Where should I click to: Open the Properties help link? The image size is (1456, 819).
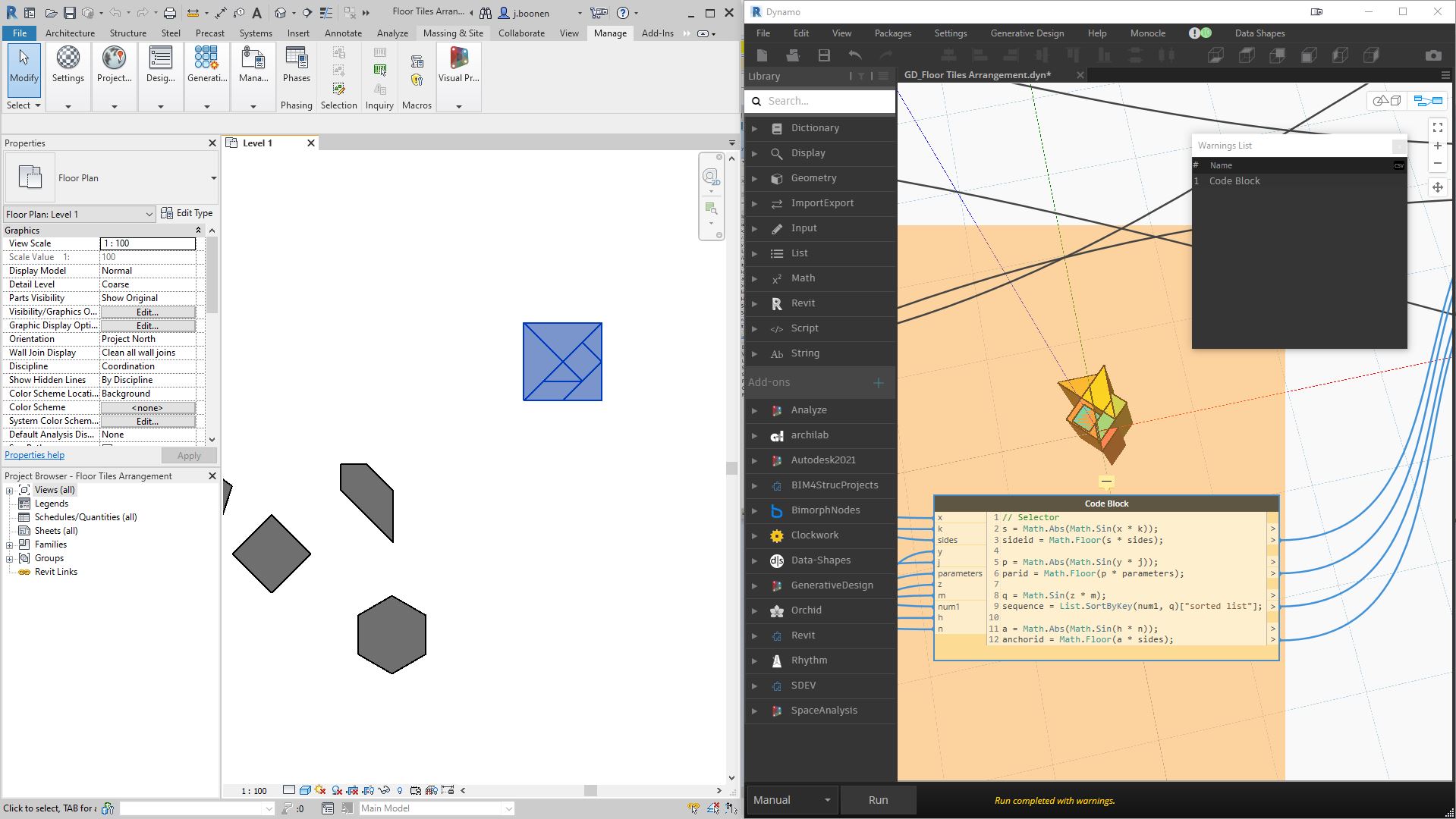tap(34, 455)
